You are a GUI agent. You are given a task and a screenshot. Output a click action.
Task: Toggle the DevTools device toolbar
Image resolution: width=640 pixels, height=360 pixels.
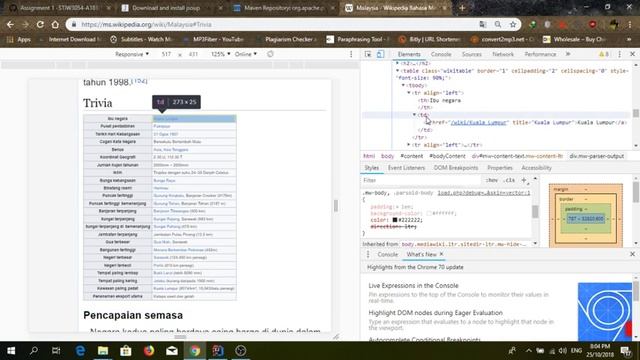(380, 54)
